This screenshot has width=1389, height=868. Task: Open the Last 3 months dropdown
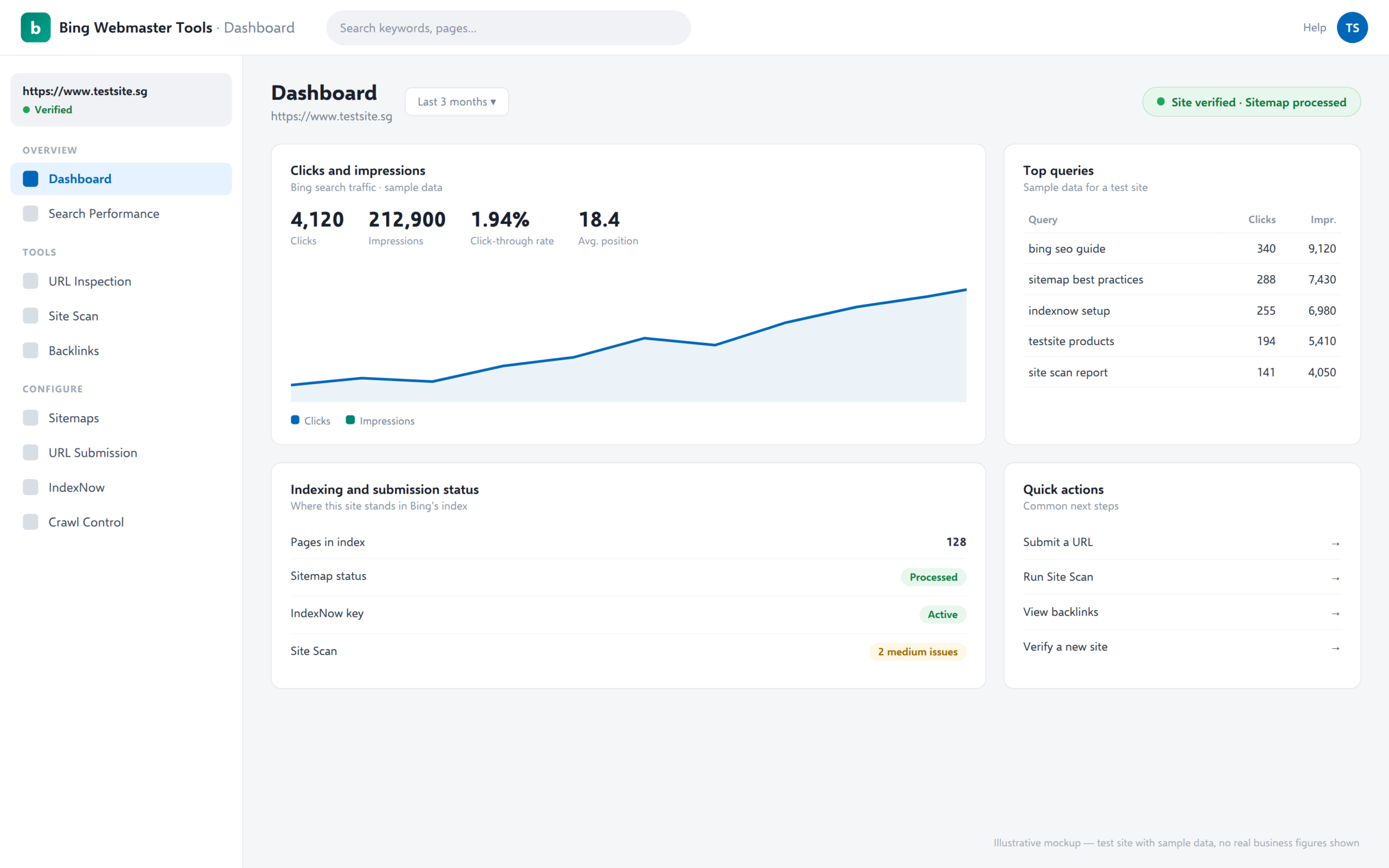click(x=457, y=101)
